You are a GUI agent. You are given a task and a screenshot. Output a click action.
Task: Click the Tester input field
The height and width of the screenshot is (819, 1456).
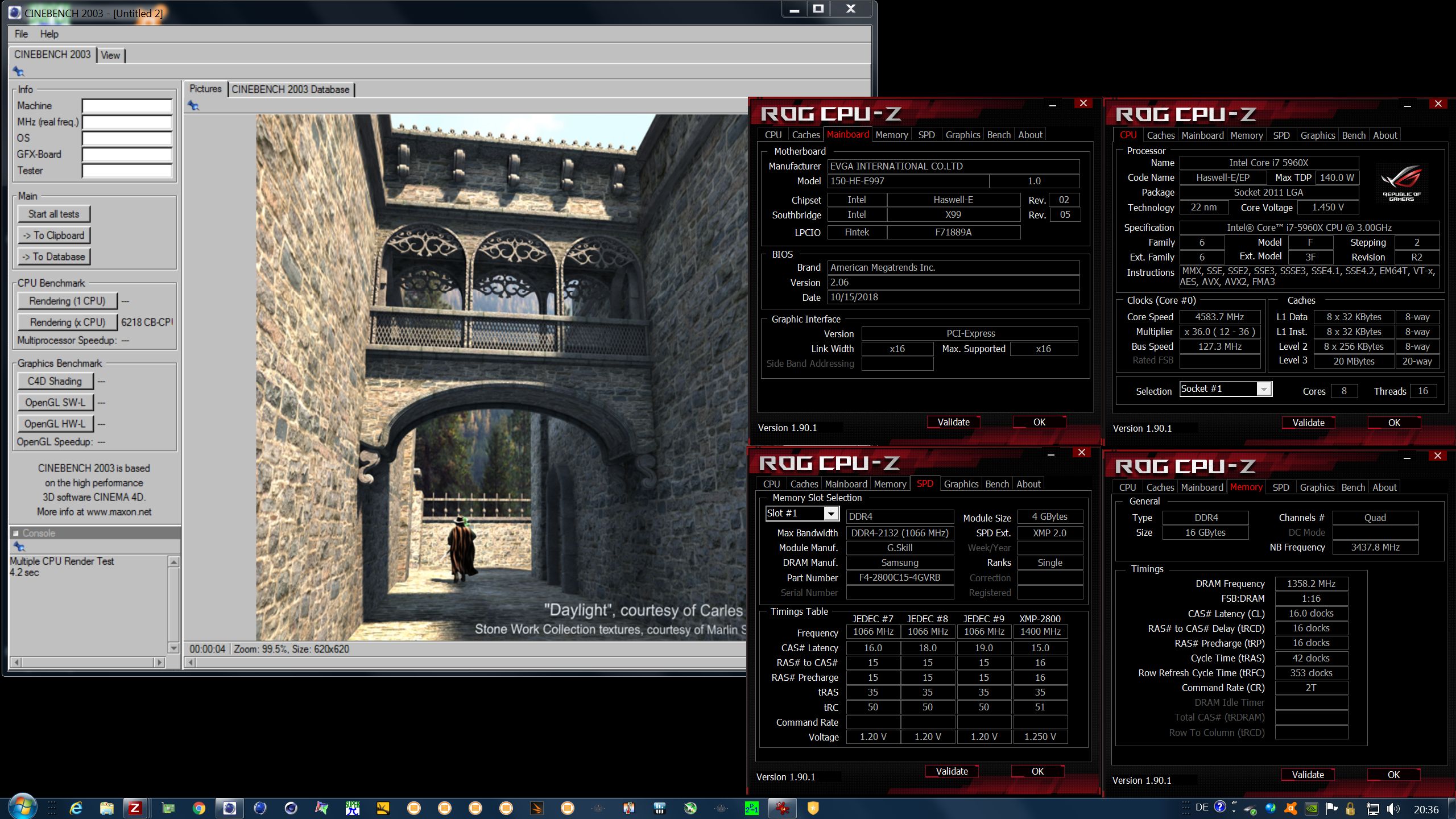tap(127, 171)
